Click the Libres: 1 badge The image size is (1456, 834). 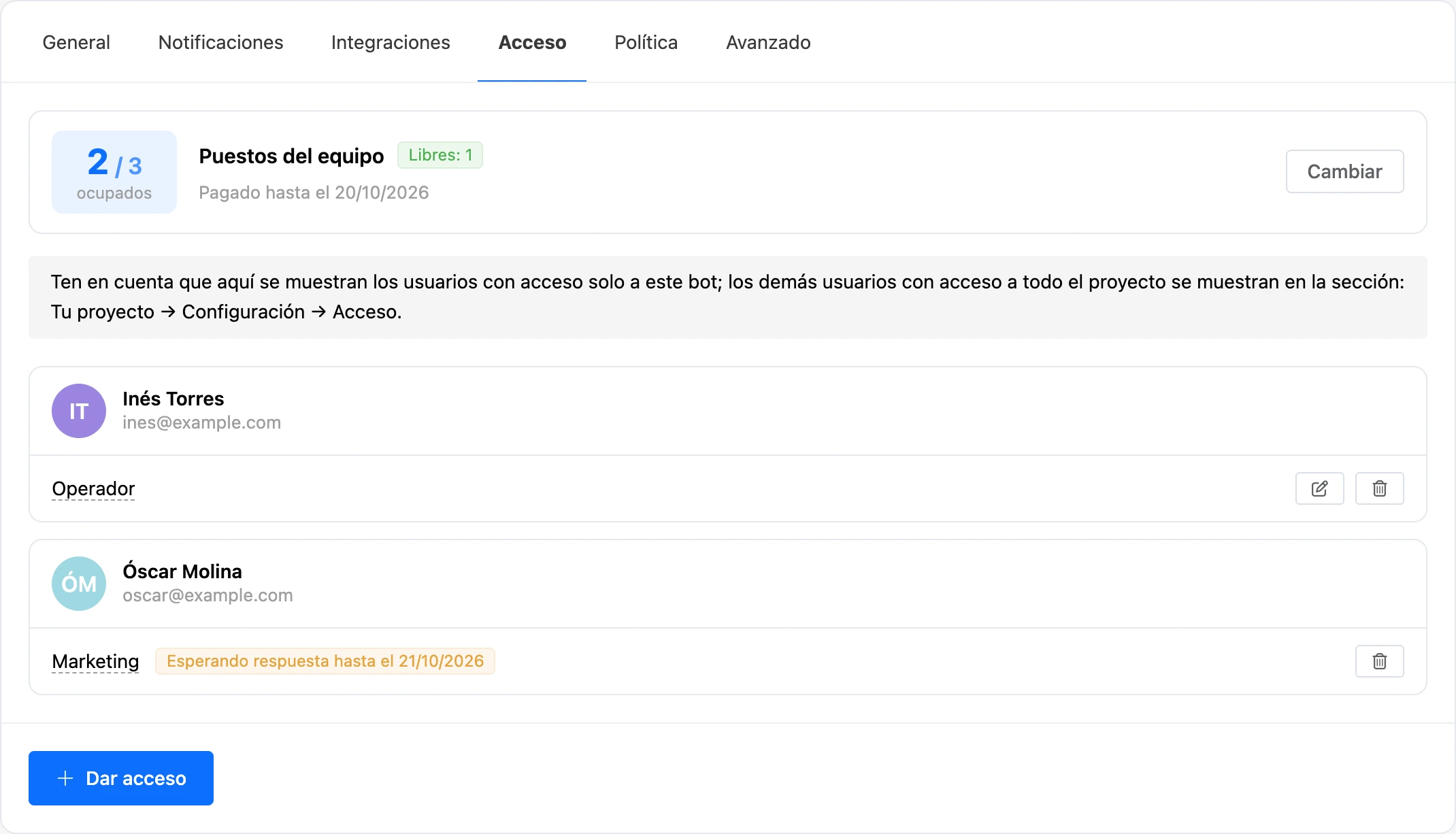point(440,155)
